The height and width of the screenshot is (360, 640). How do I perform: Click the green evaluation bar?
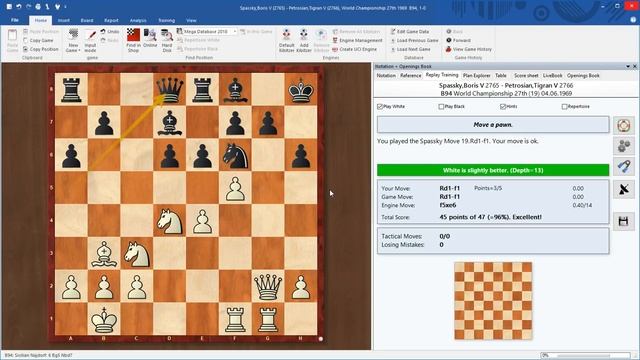(493, 170)
